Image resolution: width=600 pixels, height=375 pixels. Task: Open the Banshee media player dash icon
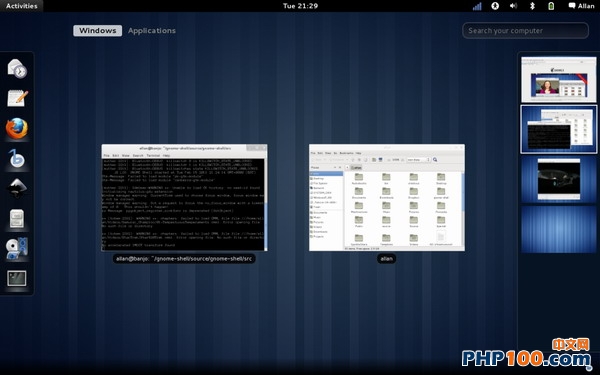(17, 158)
